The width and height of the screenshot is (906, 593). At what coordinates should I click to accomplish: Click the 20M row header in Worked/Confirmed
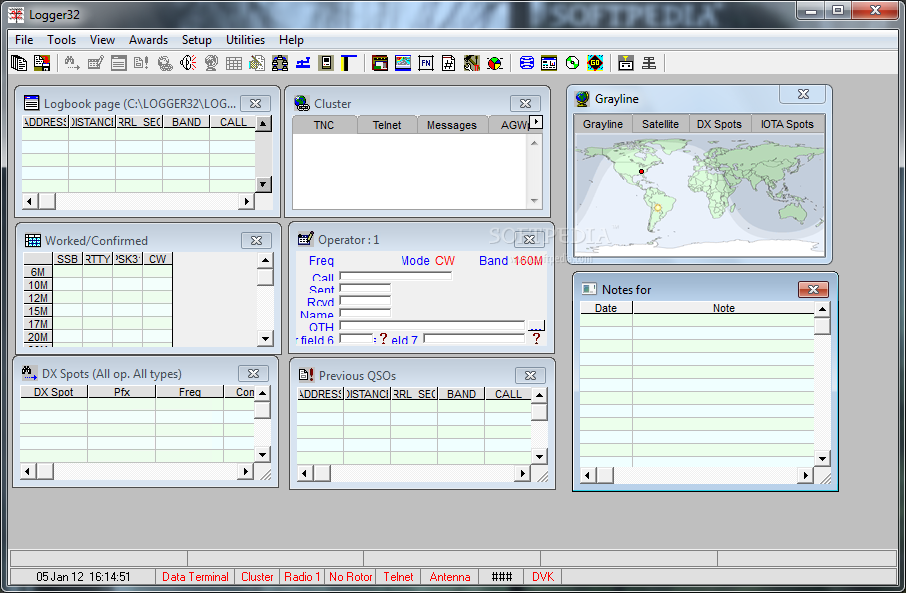tap(38, 337)
